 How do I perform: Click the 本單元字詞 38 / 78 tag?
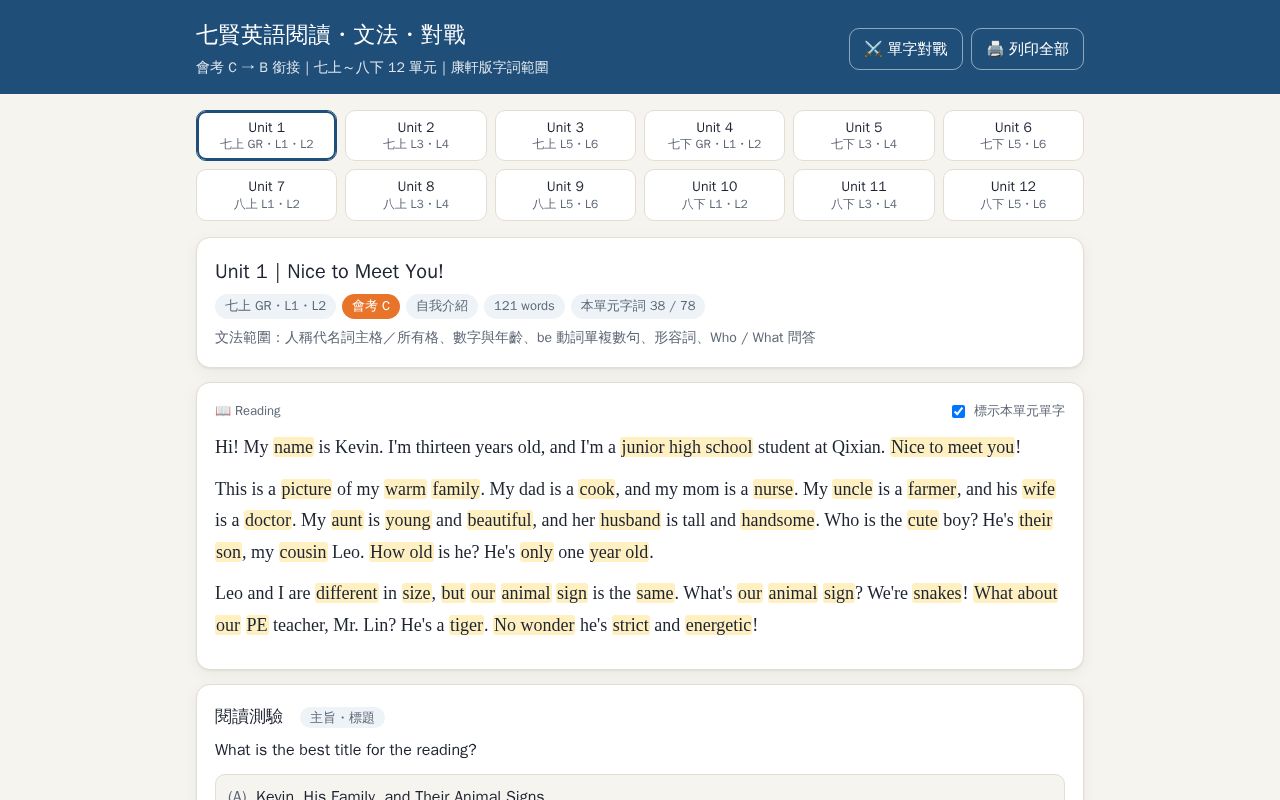tap(638, 306)
